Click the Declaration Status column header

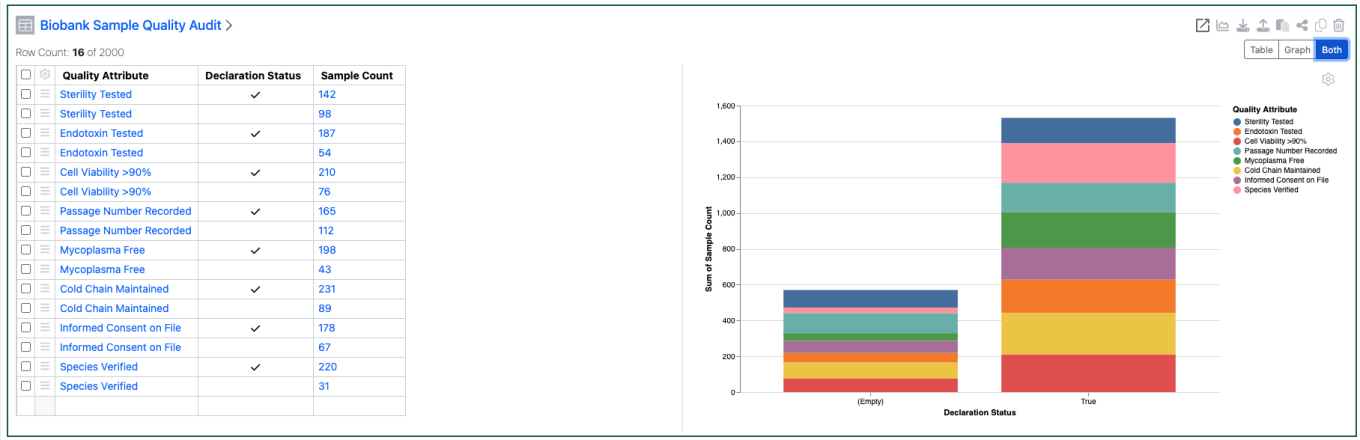coord(253,75)
